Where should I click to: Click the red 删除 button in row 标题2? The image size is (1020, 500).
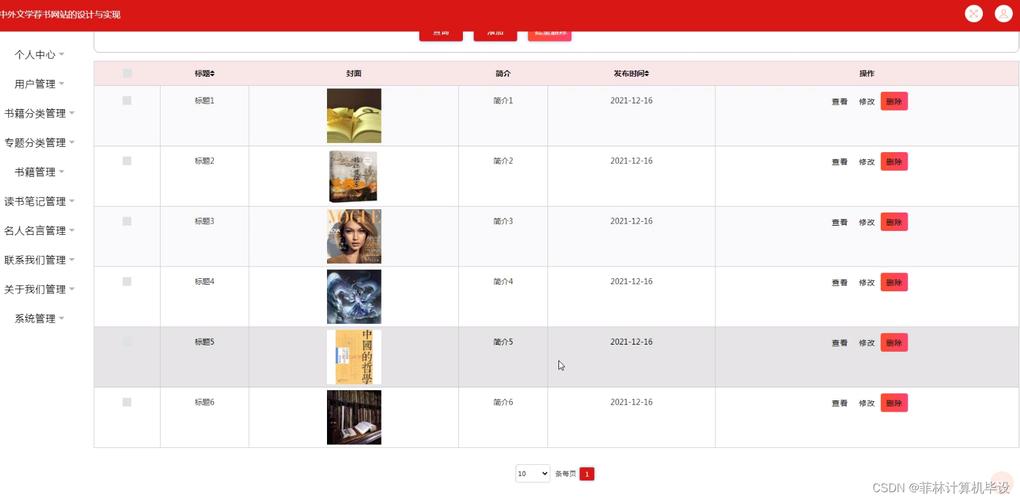coord(894,162)
